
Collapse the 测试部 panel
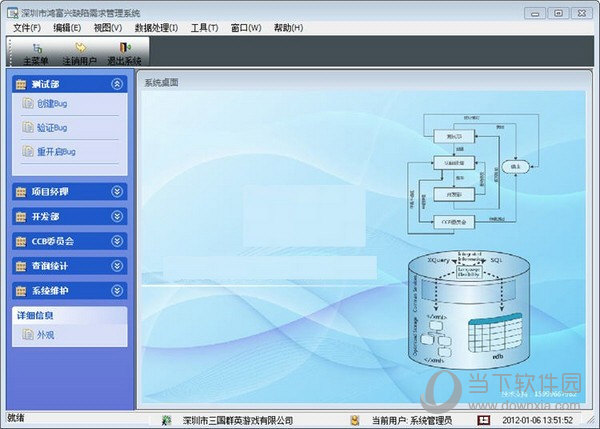tap(117, 84)
